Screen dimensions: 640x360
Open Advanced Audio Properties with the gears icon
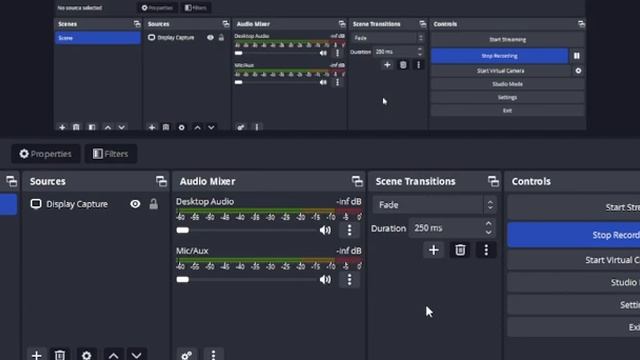click(x=187, y=355)
